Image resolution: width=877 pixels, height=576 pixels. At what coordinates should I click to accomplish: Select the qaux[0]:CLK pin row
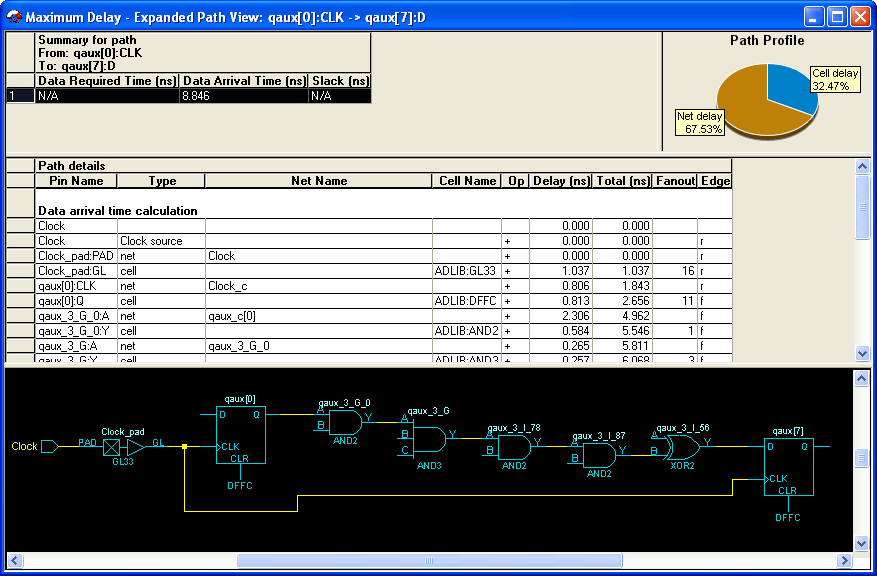tap(384, 286)
